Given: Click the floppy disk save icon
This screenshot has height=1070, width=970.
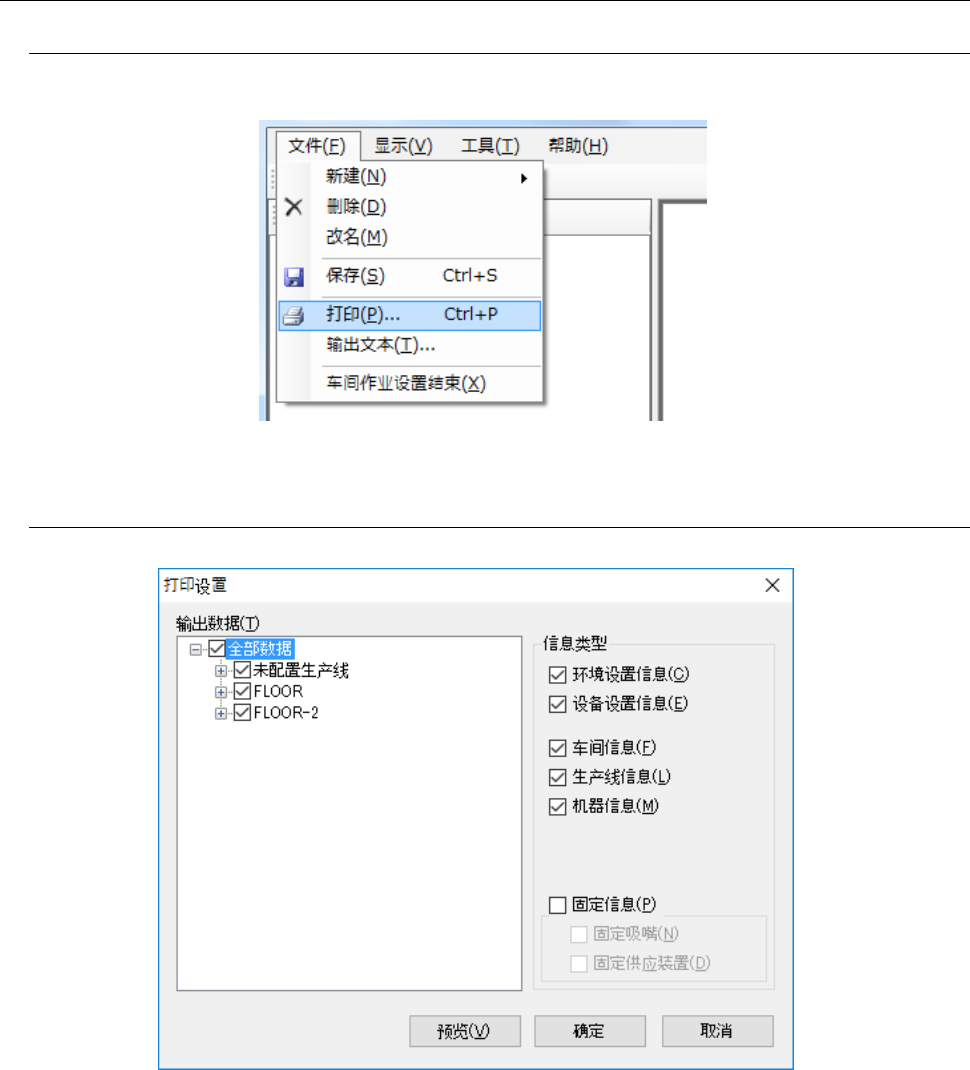Looking at the screenshot, I should pyautogui.click(x=294, y=276).
